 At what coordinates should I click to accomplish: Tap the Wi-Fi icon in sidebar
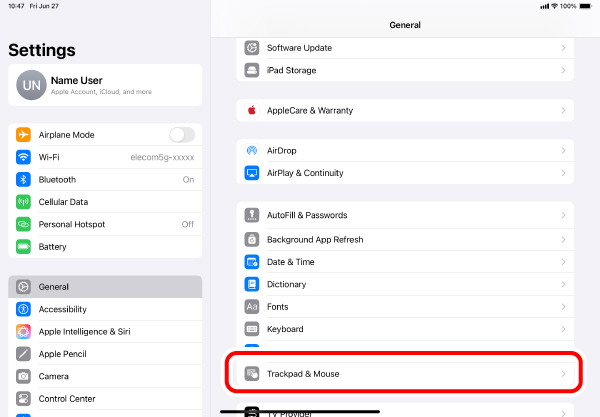[23, 157]
